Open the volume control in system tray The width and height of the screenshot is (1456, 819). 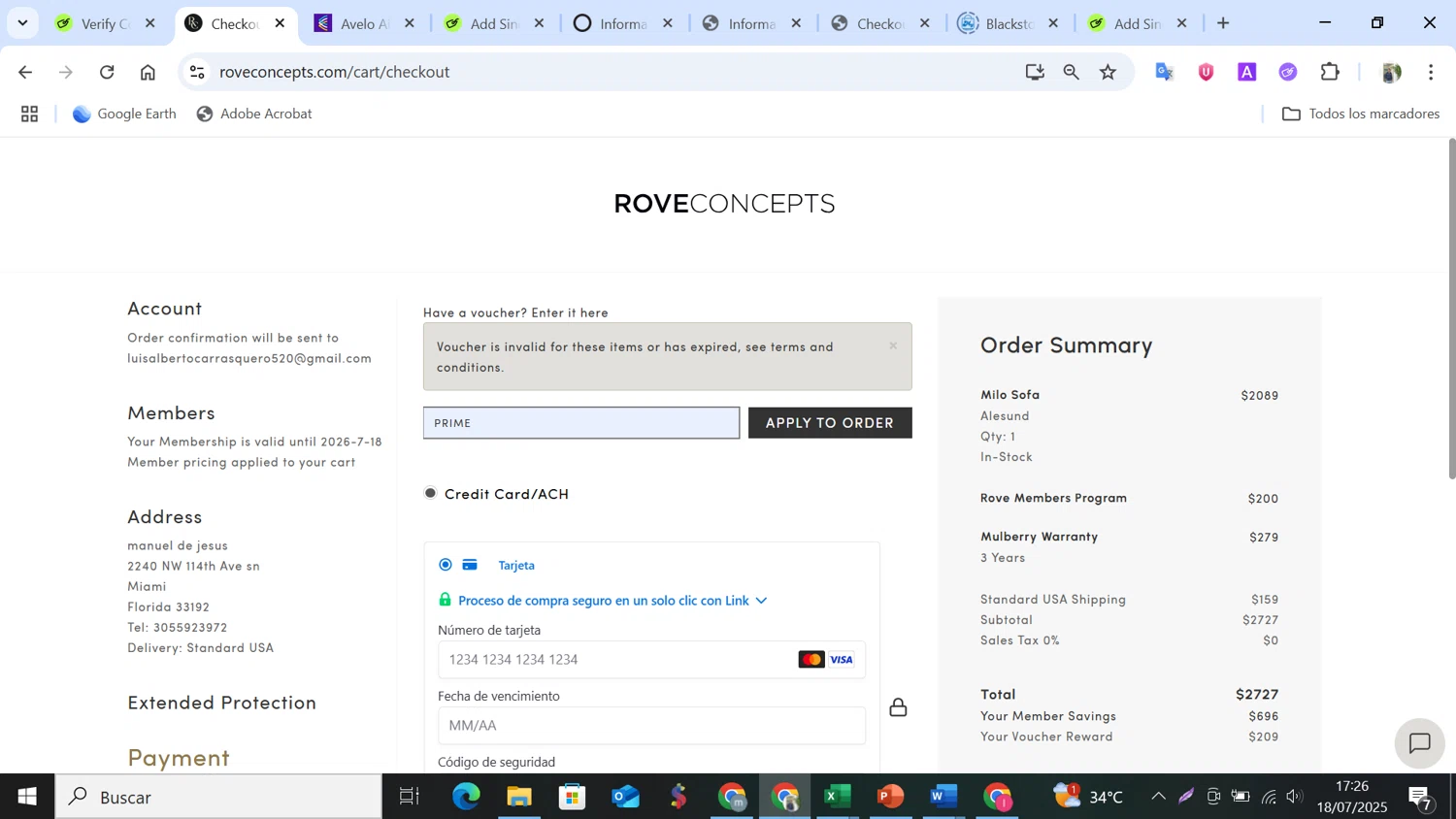pos(1294,797)
